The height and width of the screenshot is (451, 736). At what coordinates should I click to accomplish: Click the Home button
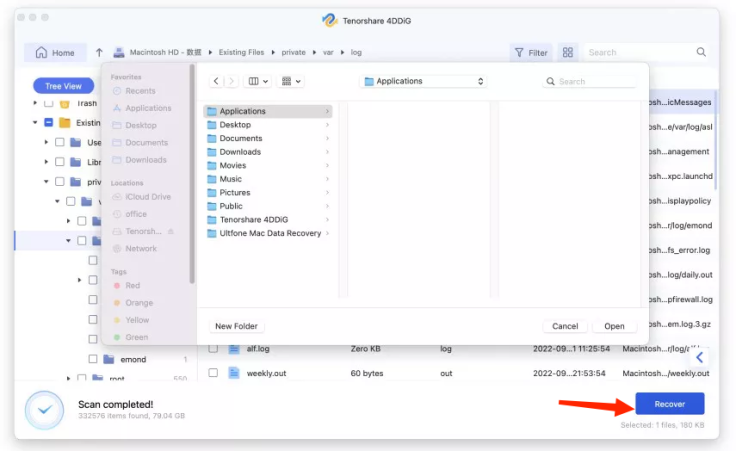pyautogui.click(x=55, y=53)
